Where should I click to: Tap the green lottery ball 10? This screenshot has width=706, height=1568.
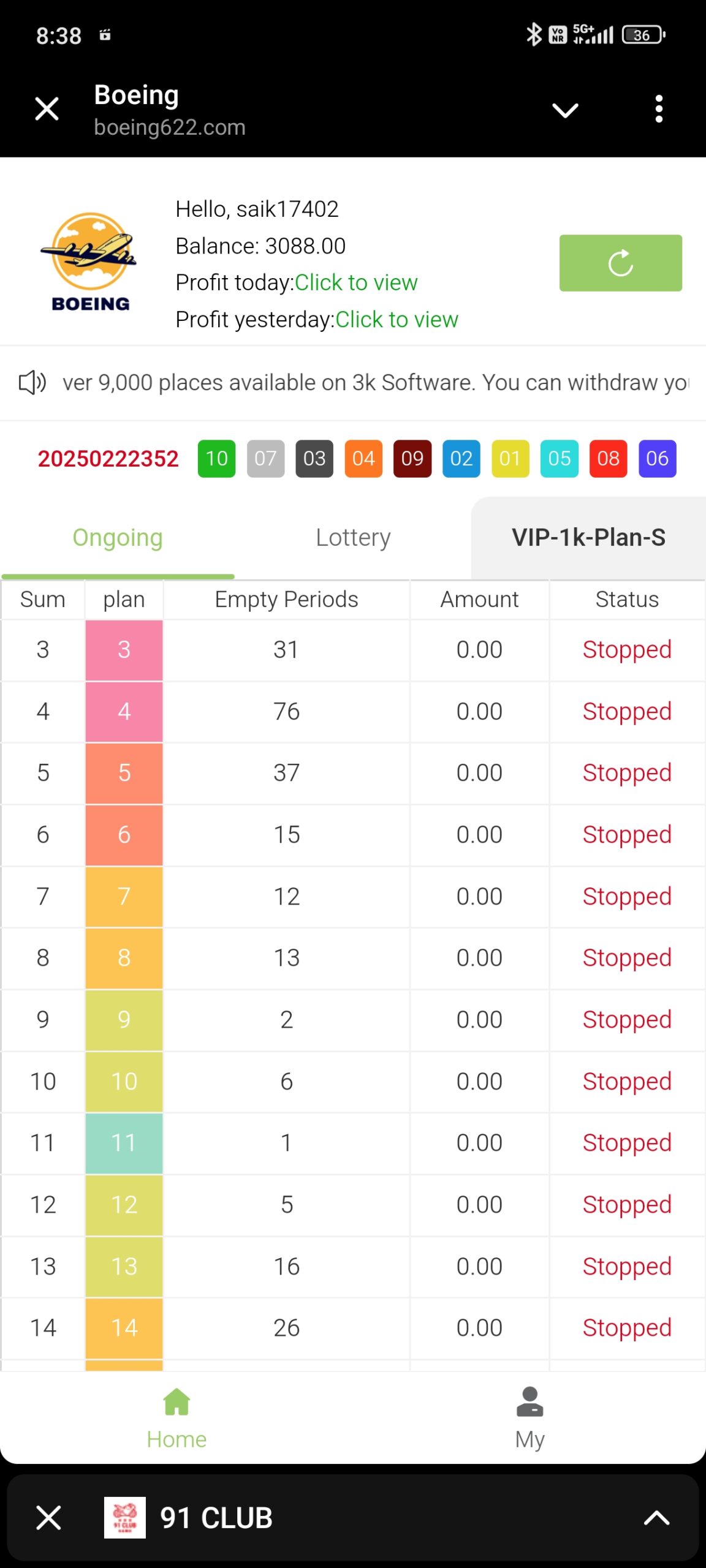[216, 459]
